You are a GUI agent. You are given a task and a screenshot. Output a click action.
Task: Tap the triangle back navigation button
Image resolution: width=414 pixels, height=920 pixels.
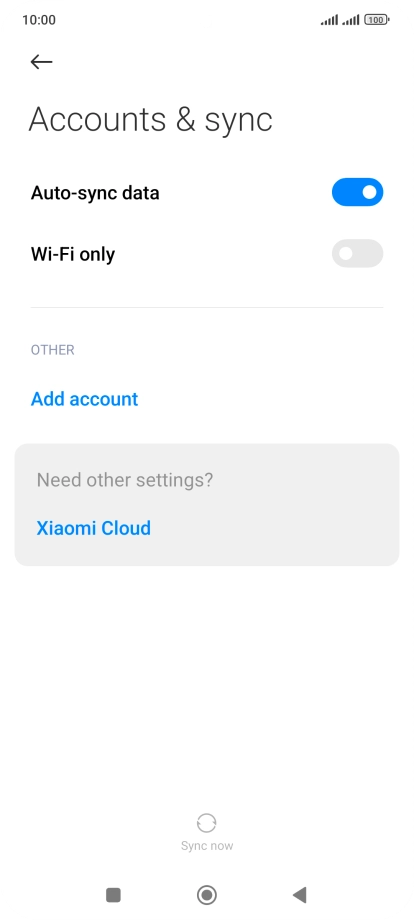[300, 895]
